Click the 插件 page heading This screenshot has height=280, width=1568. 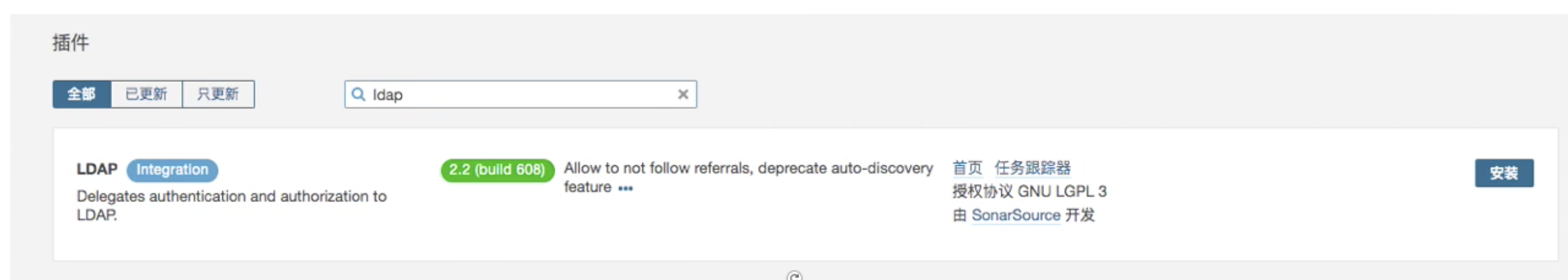coord(71,43)
